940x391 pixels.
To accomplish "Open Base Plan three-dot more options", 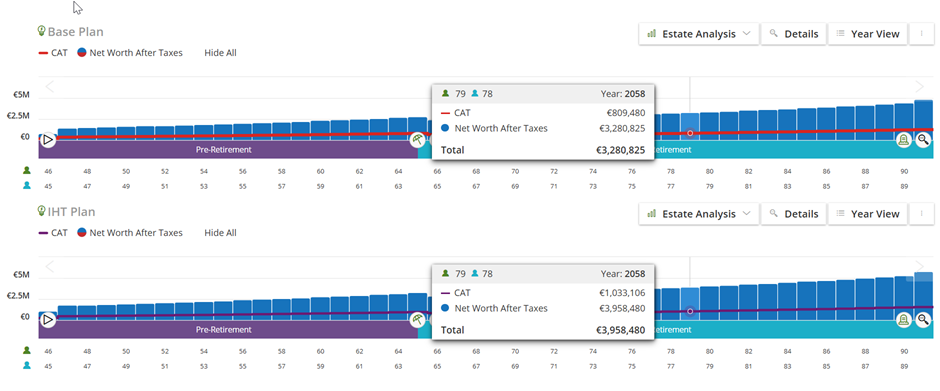I will pyautogui.click(x=921, y=34).
